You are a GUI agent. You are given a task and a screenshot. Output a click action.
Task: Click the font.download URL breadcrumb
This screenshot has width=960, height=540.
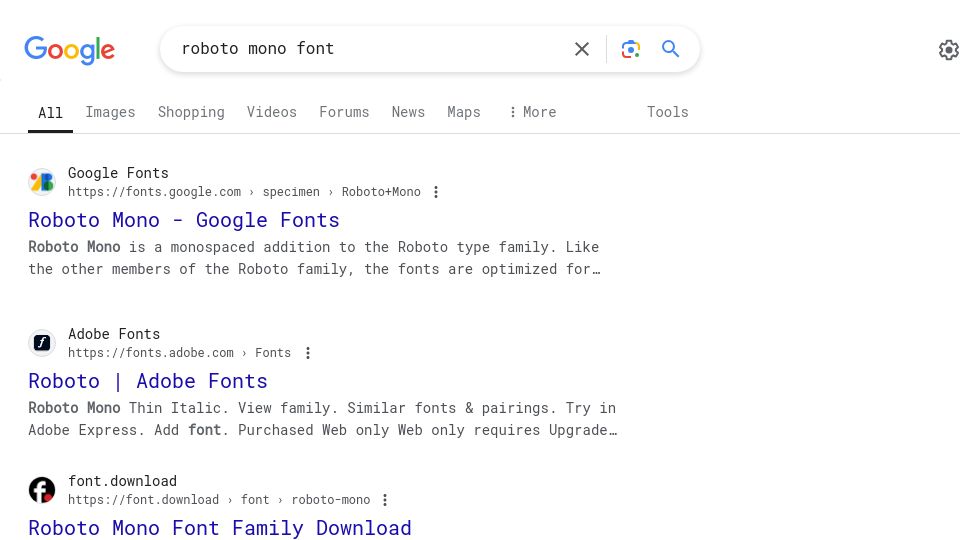tap(219, 500)
